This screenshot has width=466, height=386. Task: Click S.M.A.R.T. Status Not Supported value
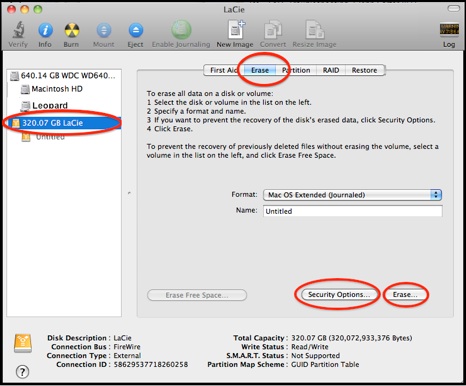click(316, 356)
